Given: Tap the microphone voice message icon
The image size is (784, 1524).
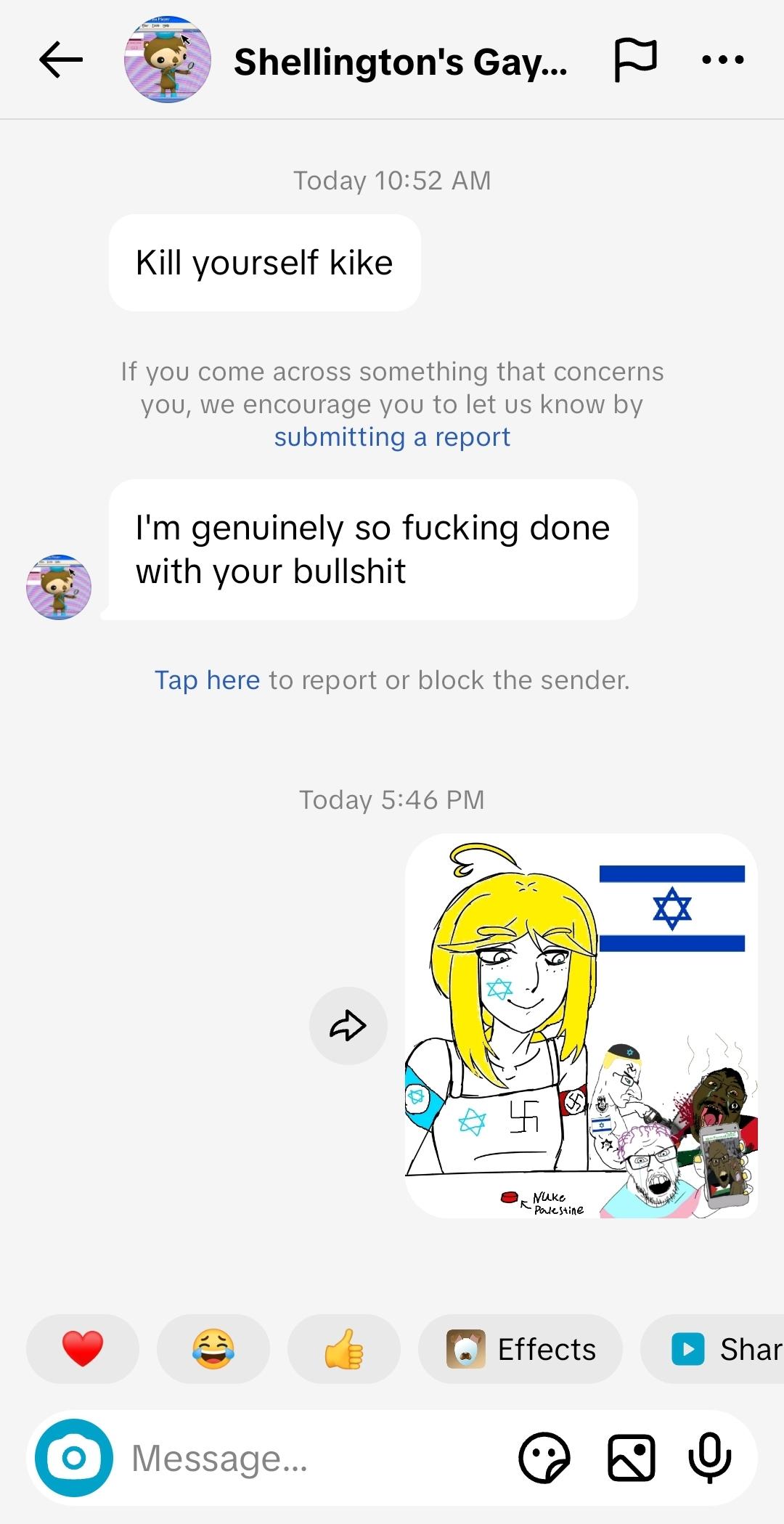Looking at the screenshot, I should [709, 1458].
